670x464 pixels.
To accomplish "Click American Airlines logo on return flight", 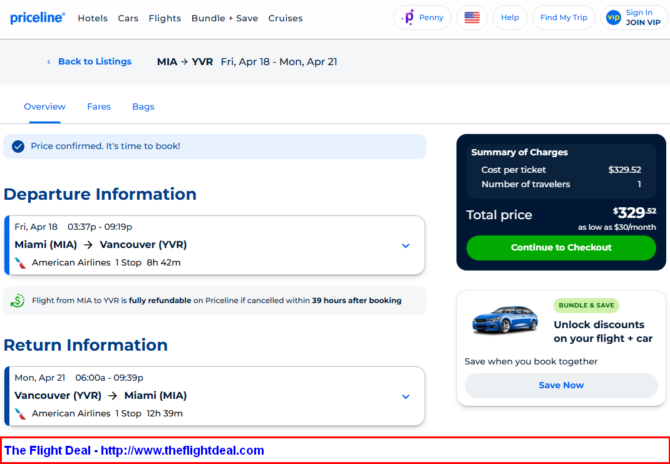I will [20, 413].
